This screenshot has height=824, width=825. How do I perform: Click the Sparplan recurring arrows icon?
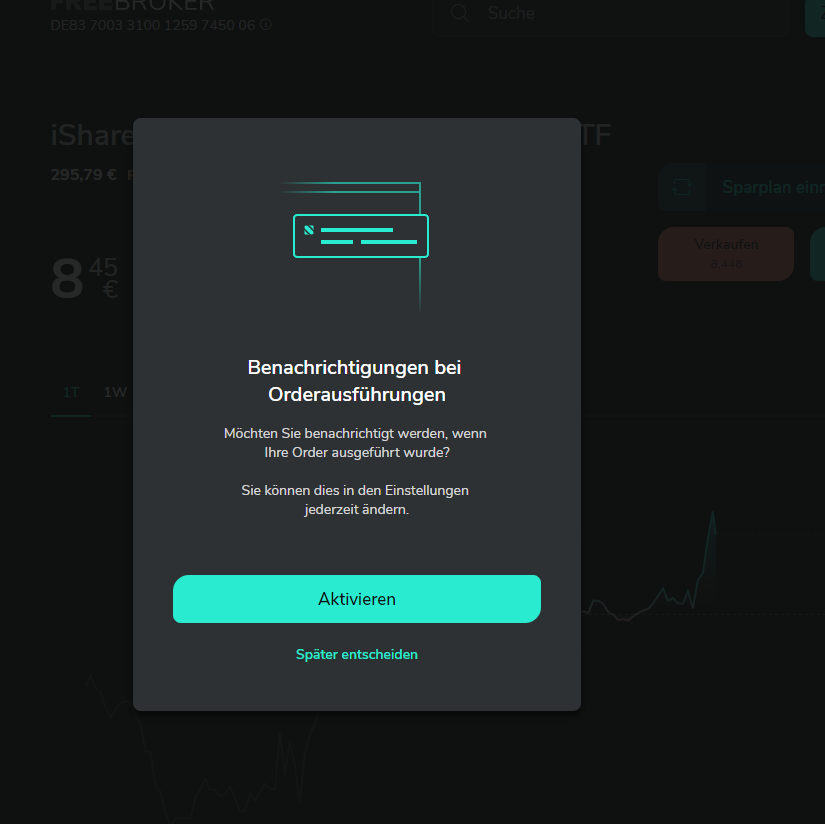(x=681, y=187)
